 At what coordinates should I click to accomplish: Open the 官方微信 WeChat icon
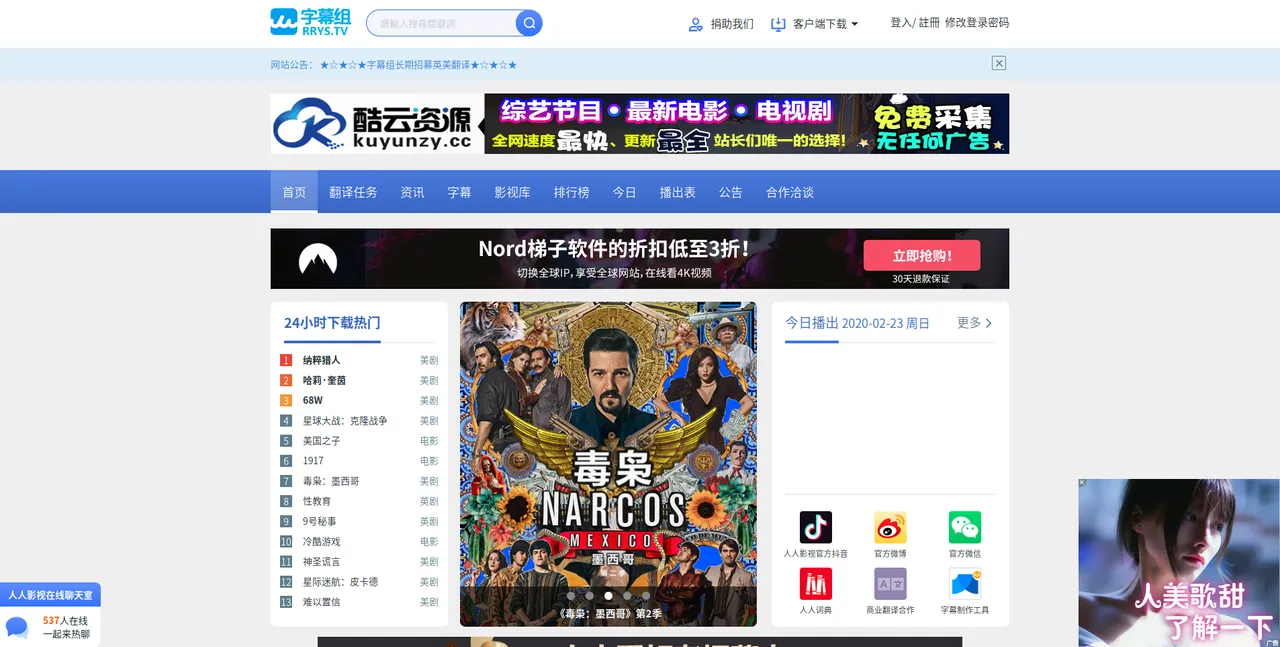pyautogui.click(x=965, y=527)
